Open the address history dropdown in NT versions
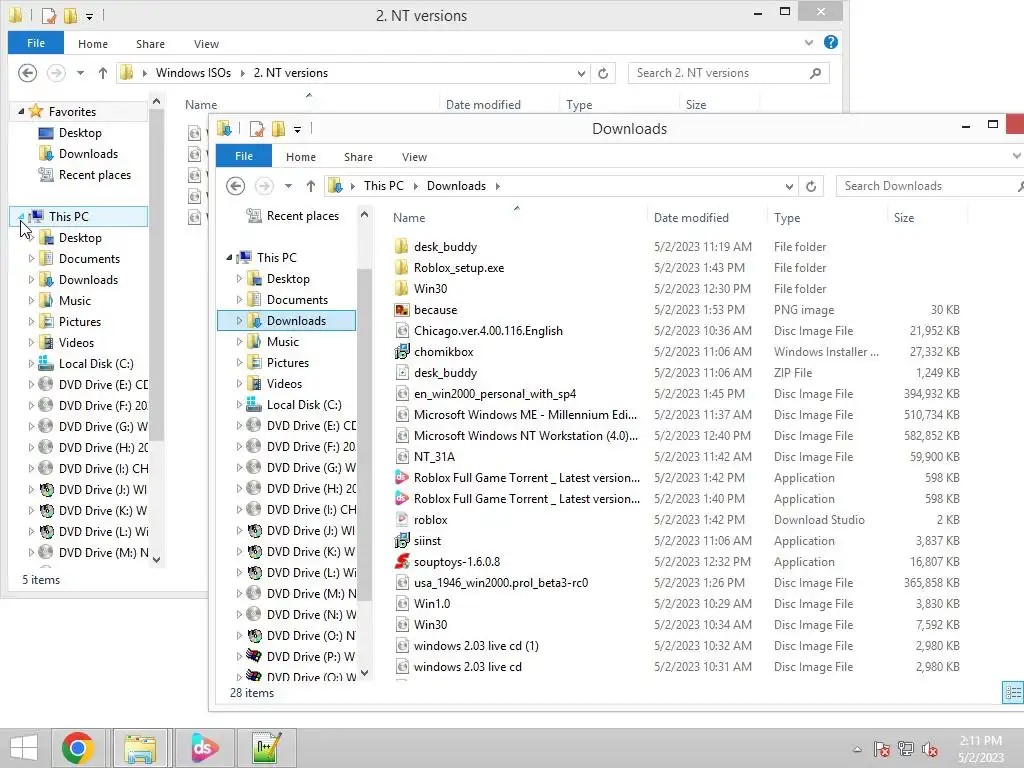1024x768 pixels. coord(581,74)
